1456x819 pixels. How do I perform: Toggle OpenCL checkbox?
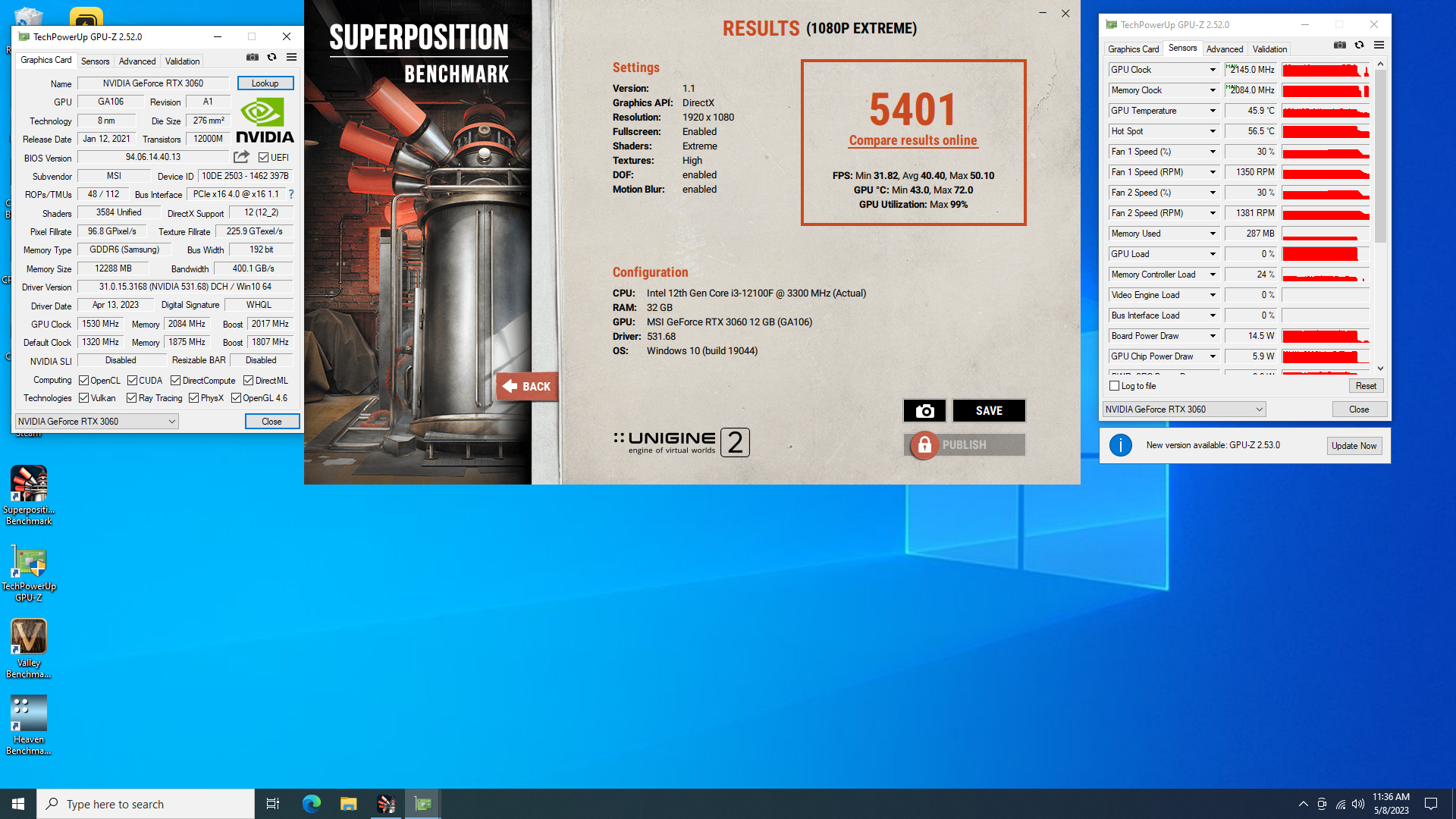(x=84, y=381)
